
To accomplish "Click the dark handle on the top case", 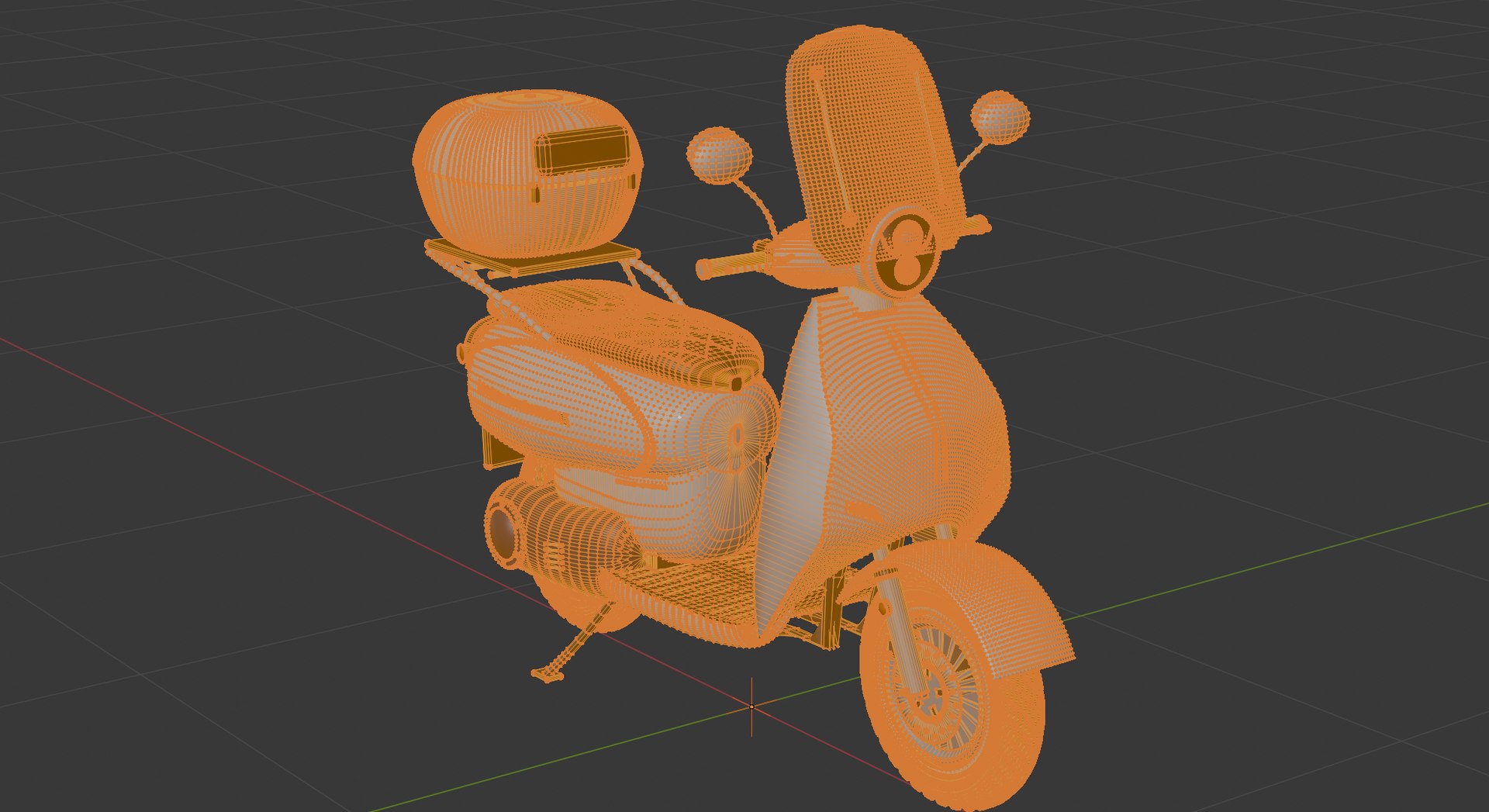I will pos(583,151).
